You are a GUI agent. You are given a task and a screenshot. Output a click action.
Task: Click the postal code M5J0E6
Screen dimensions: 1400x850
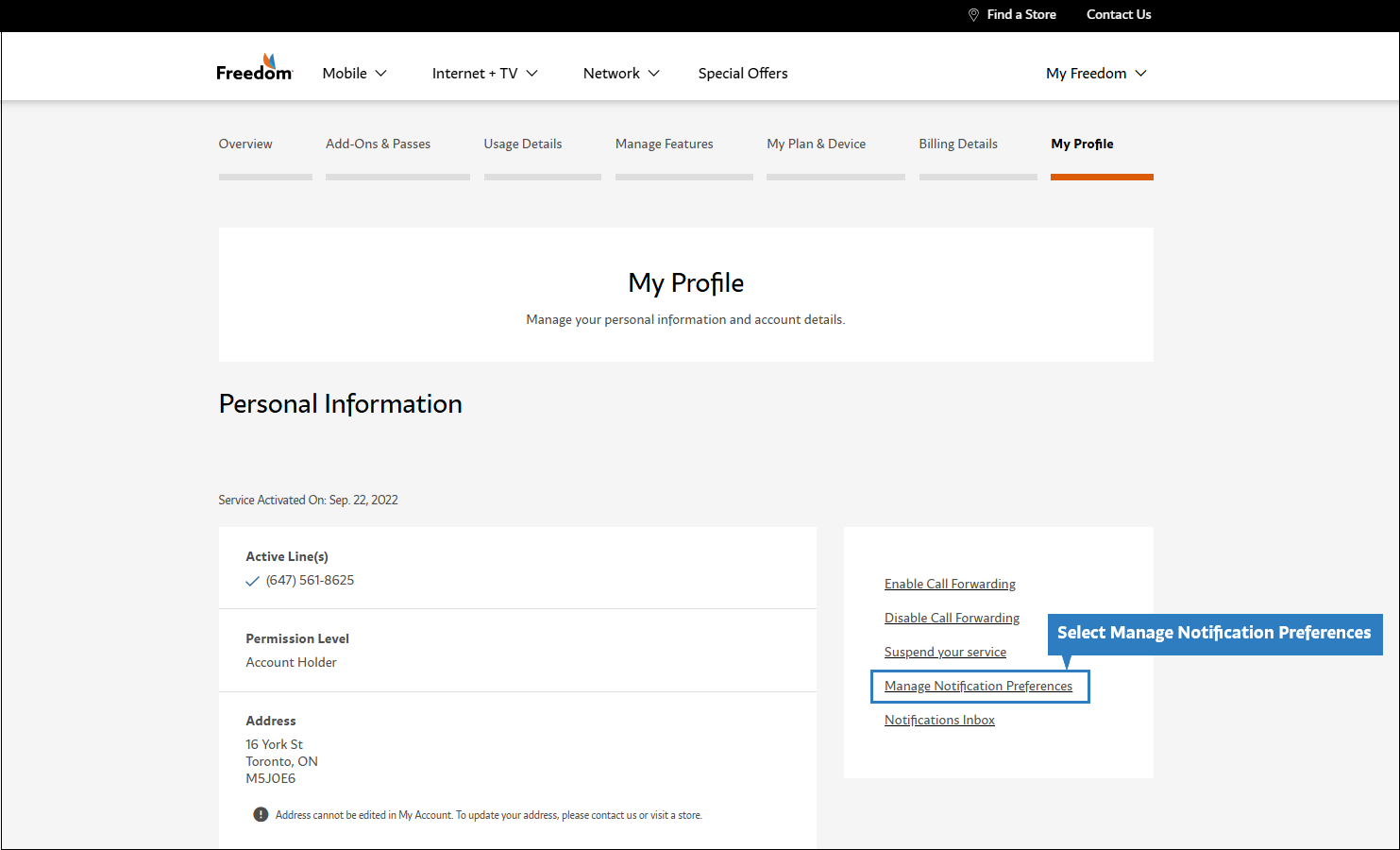pos(270,778)
